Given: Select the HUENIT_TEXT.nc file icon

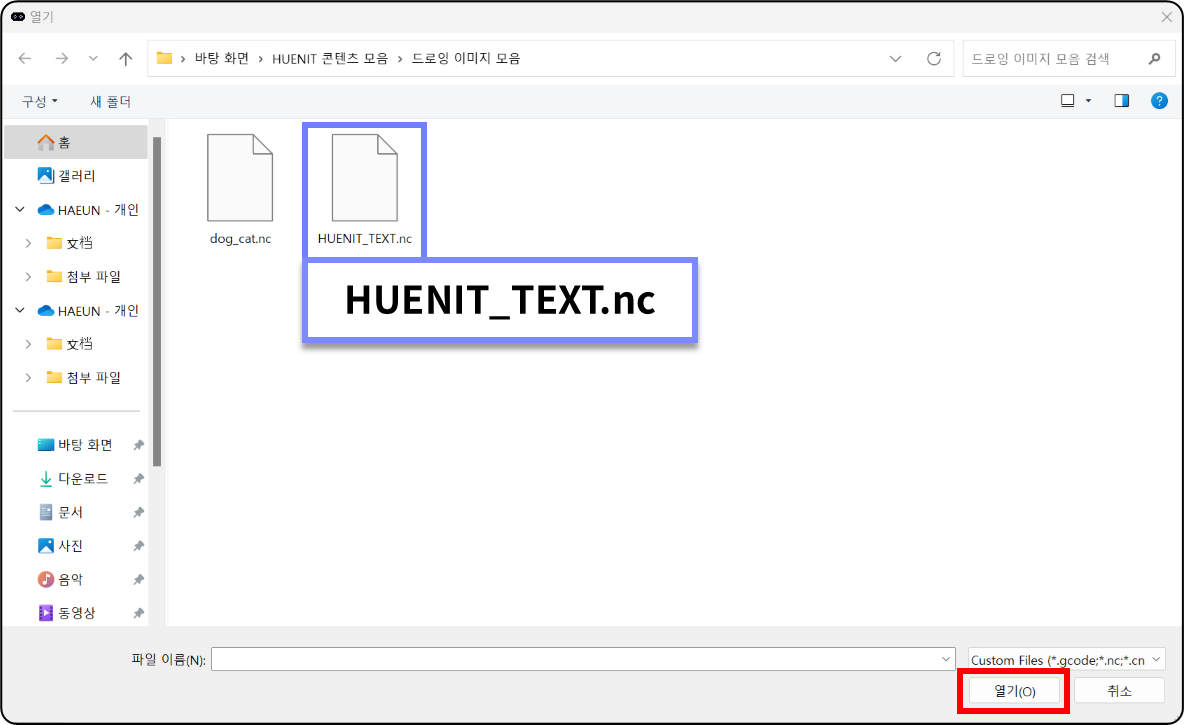Looking at the screenshot, I should tap(365, 180).
